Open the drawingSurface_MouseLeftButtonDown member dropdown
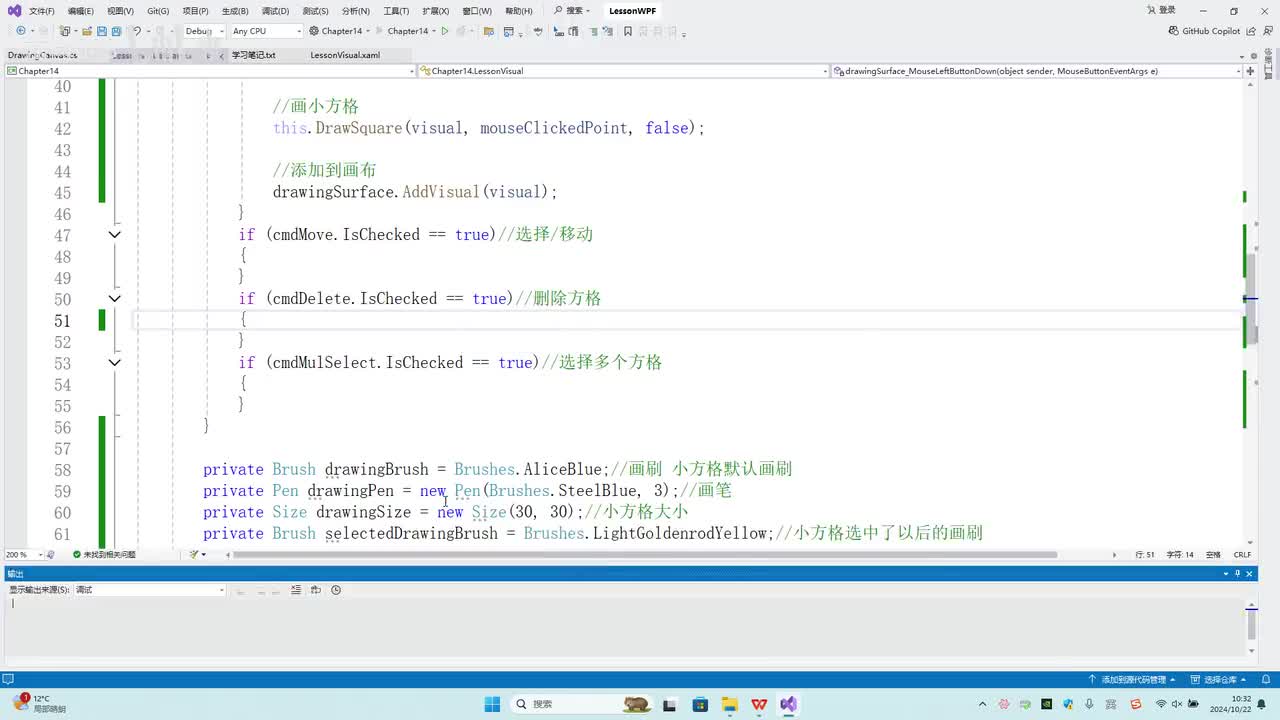Image resolution: width=1280 pixels, height=720 pixels. (x=1037, y=71)
